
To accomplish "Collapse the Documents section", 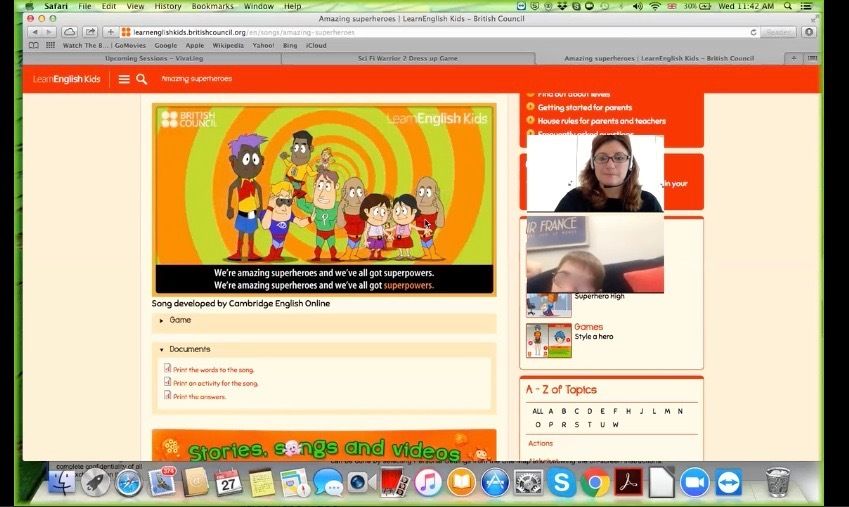I will tap(324, 349).
